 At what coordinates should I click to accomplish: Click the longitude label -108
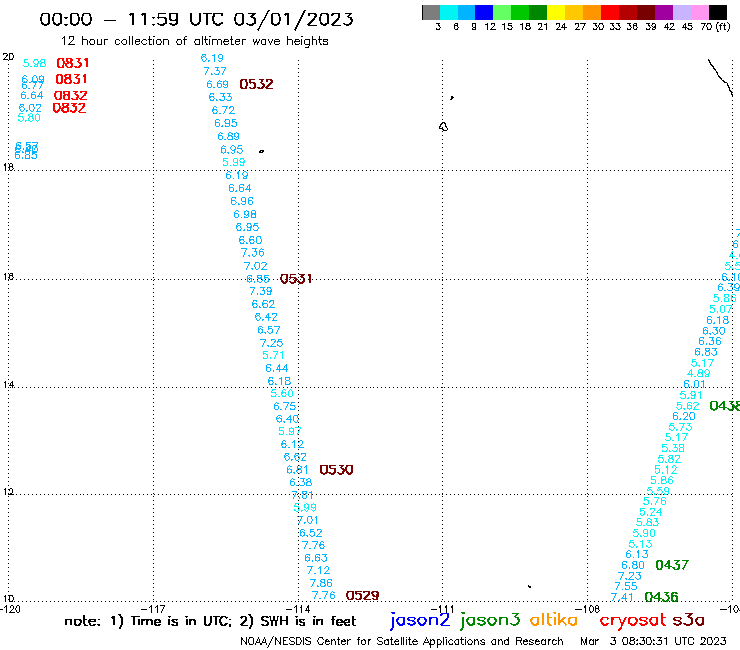pyautogui.click(x=587, y=609)
